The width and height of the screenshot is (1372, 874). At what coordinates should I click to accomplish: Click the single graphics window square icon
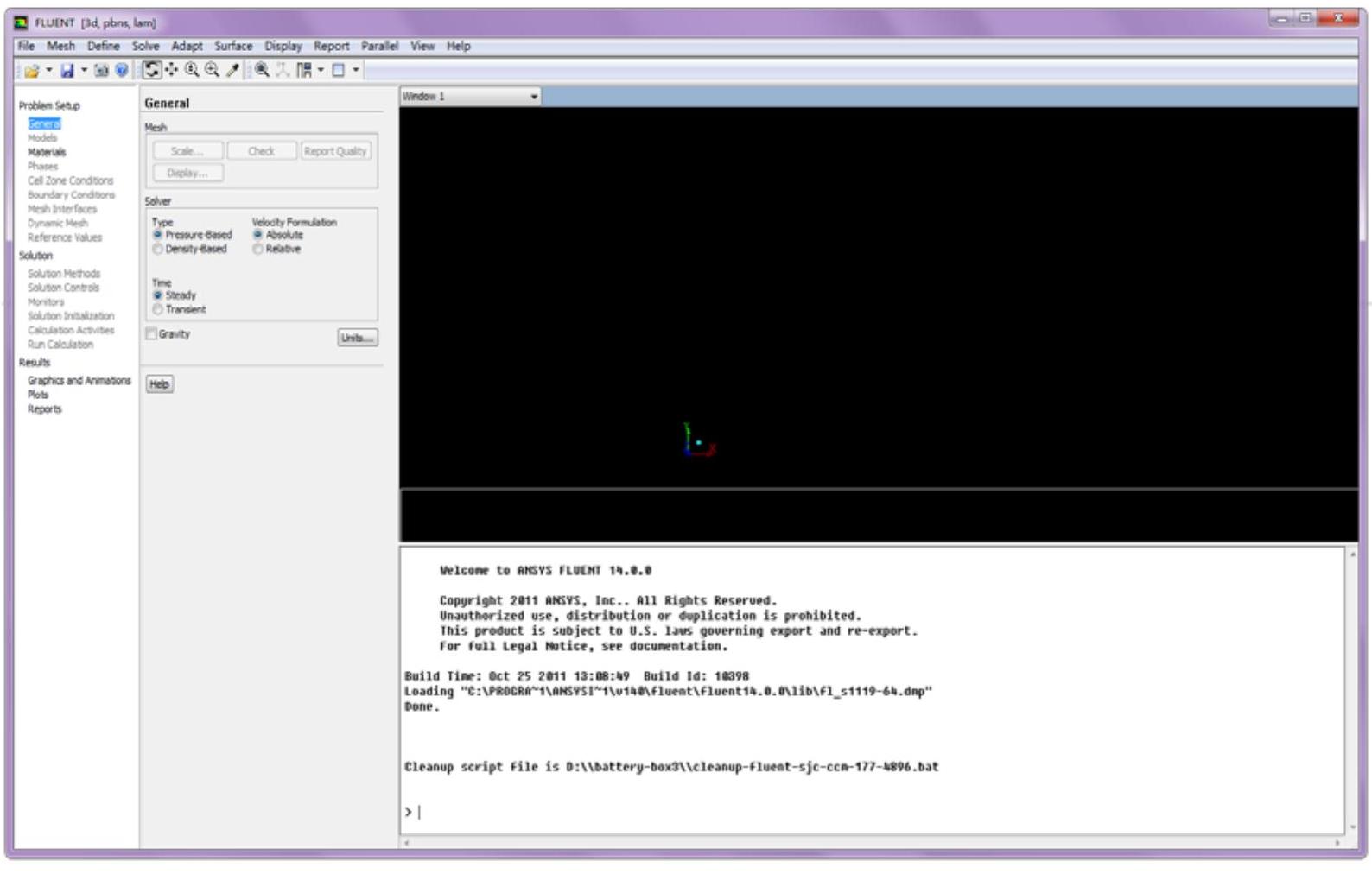click(339, 70)
